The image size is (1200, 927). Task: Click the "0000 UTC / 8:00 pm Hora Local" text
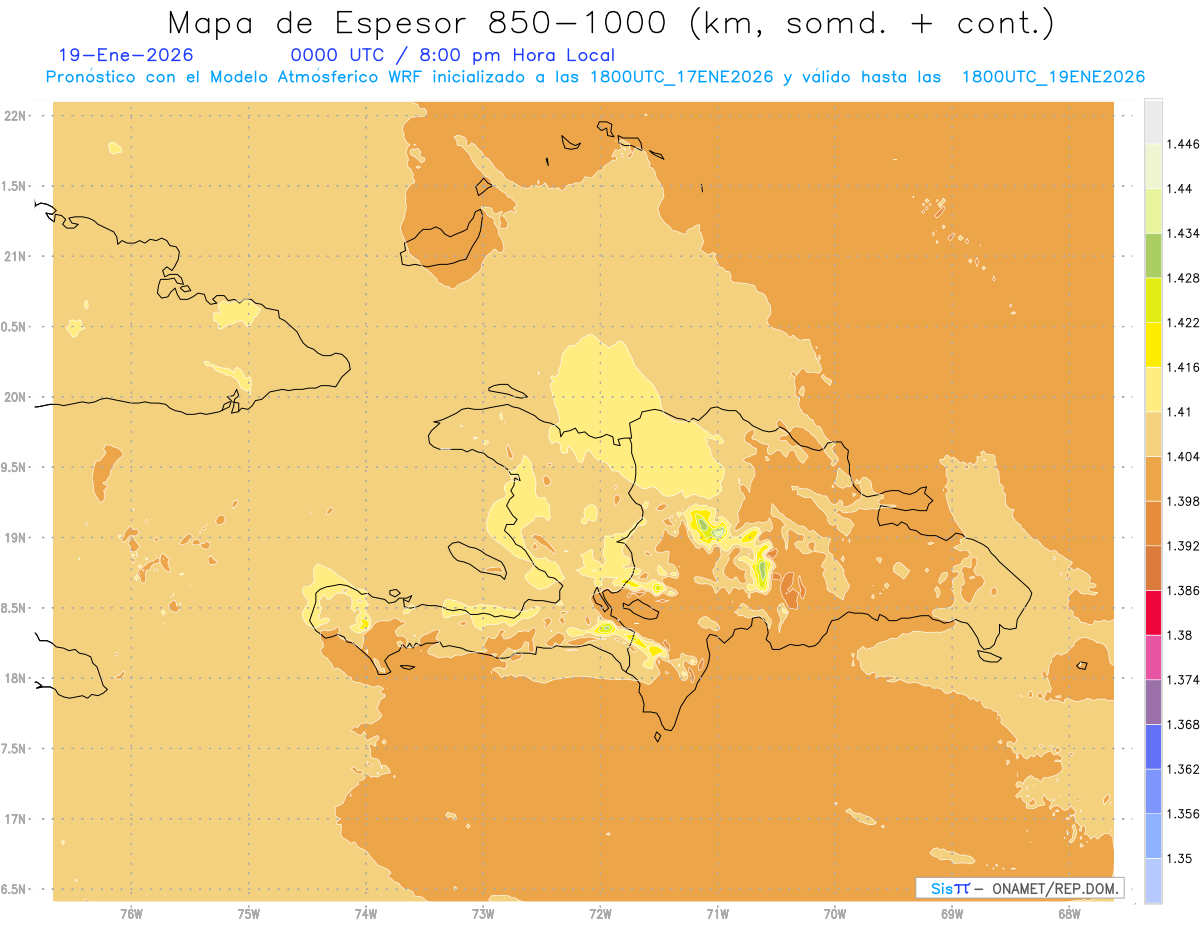pos(452,56)
